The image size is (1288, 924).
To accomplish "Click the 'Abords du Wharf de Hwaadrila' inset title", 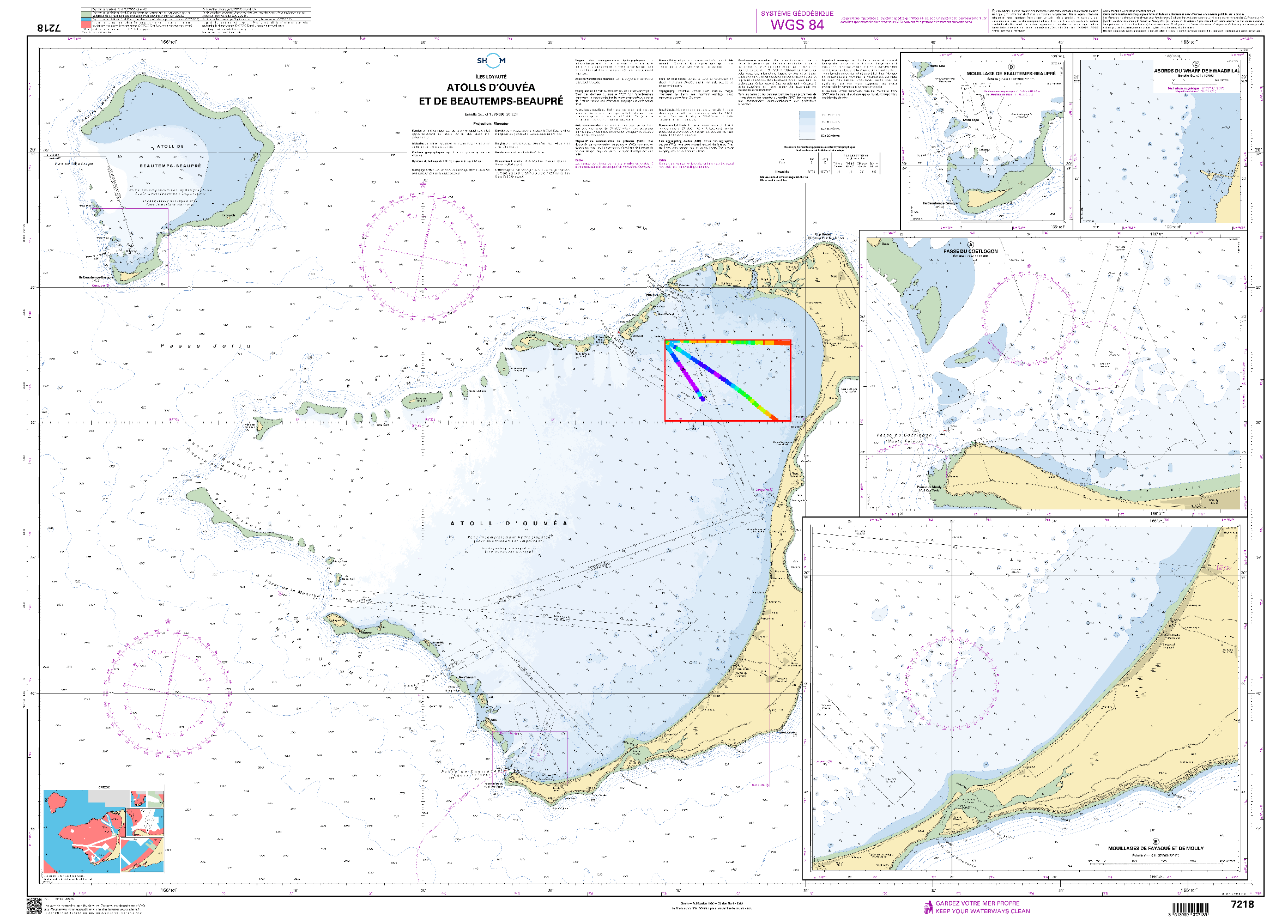I will point(1196,71).
